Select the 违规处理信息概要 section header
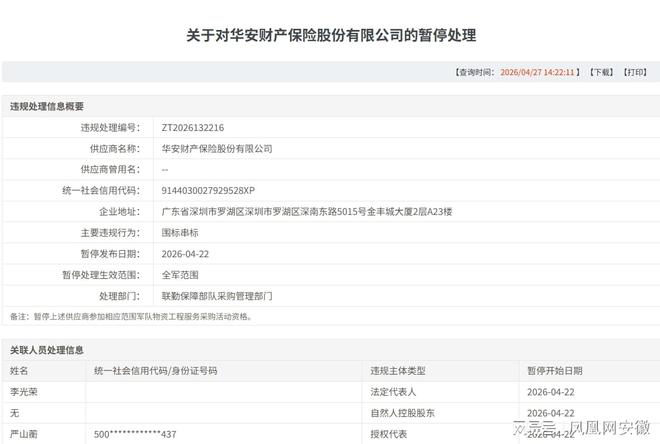Image resolution: width=660 pixels, height=444 pixels. point(47,106)
